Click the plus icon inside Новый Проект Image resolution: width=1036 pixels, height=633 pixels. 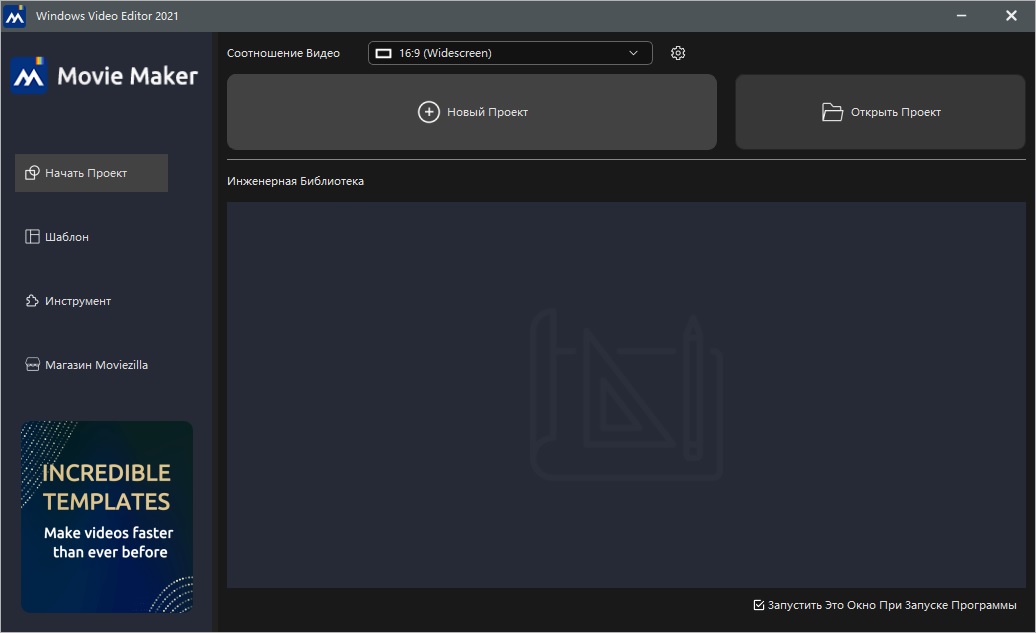point(430,112)
